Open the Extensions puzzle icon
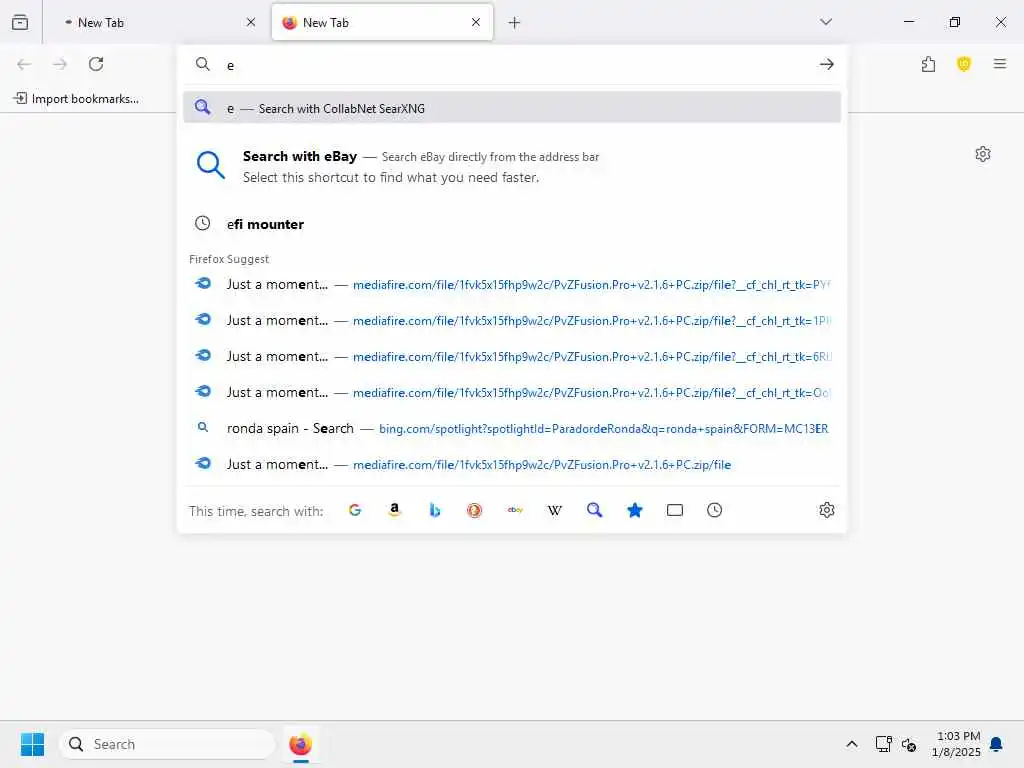Screen dimensions: 1024x768 click(928, 64)
